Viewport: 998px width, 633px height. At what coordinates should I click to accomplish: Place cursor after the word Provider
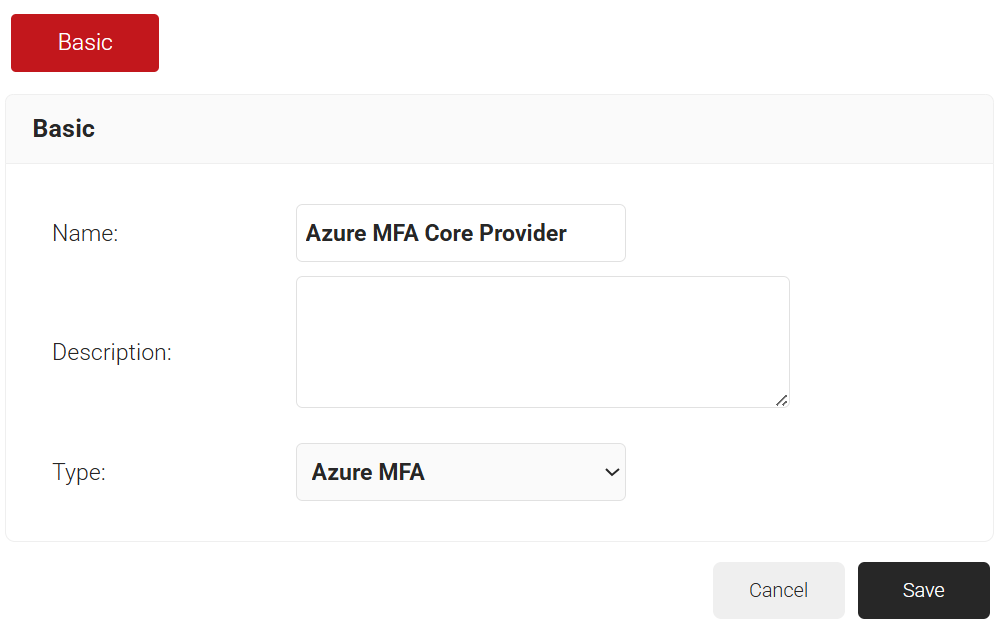click(x=569, y=233)
